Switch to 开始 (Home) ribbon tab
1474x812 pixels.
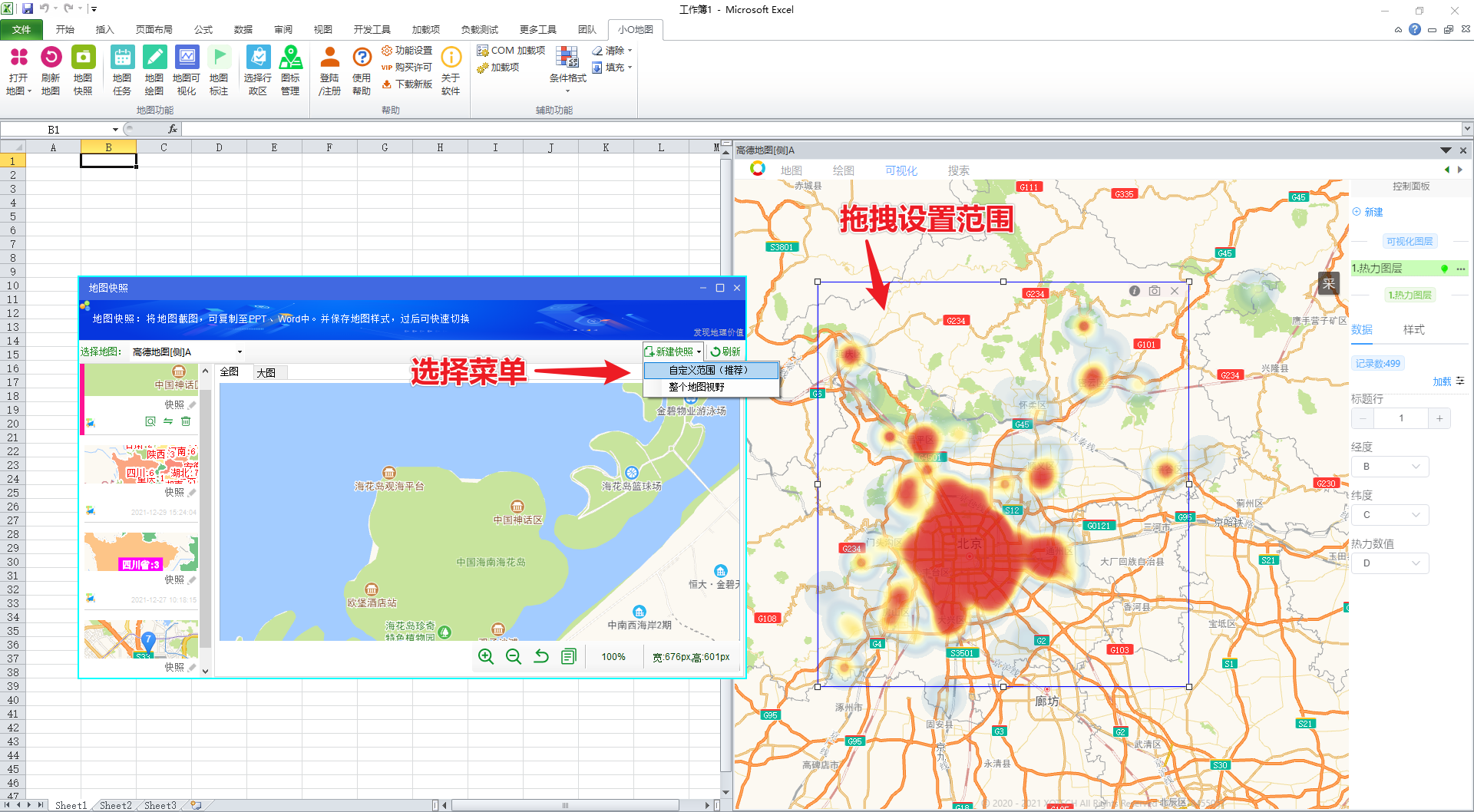(65, 30)
